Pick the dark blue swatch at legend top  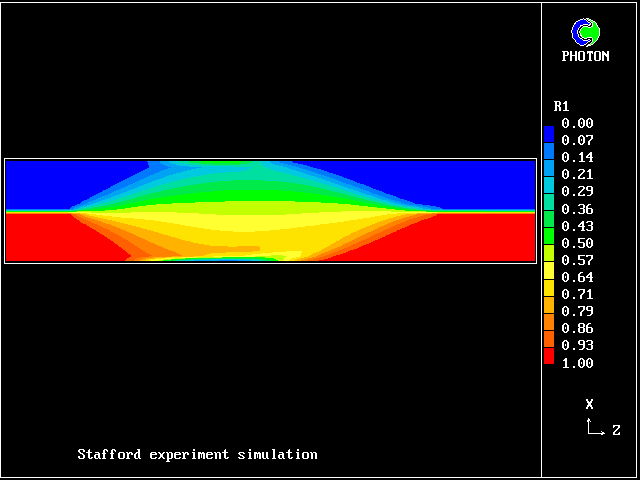click(549, 132)
